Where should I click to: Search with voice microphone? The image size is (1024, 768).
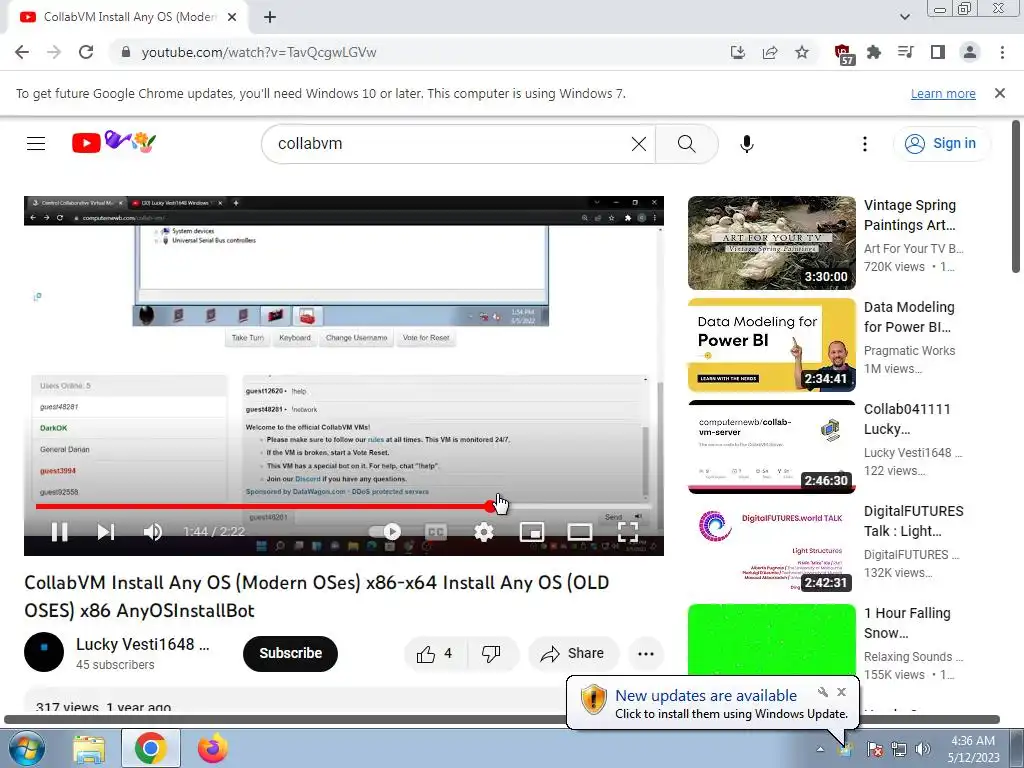click(746, 143)
